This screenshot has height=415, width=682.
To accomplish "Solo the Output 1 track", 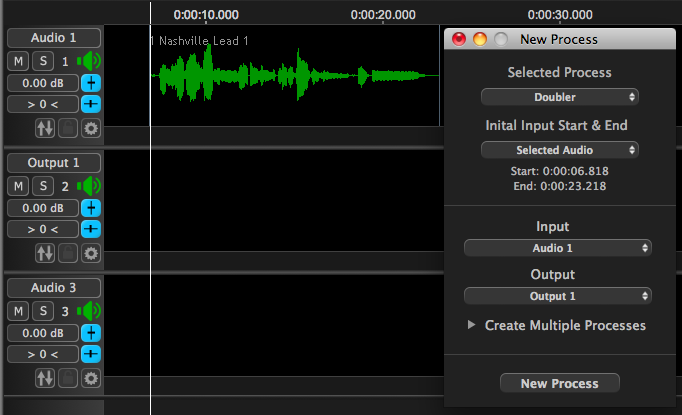I will click(x=42, y=186).
